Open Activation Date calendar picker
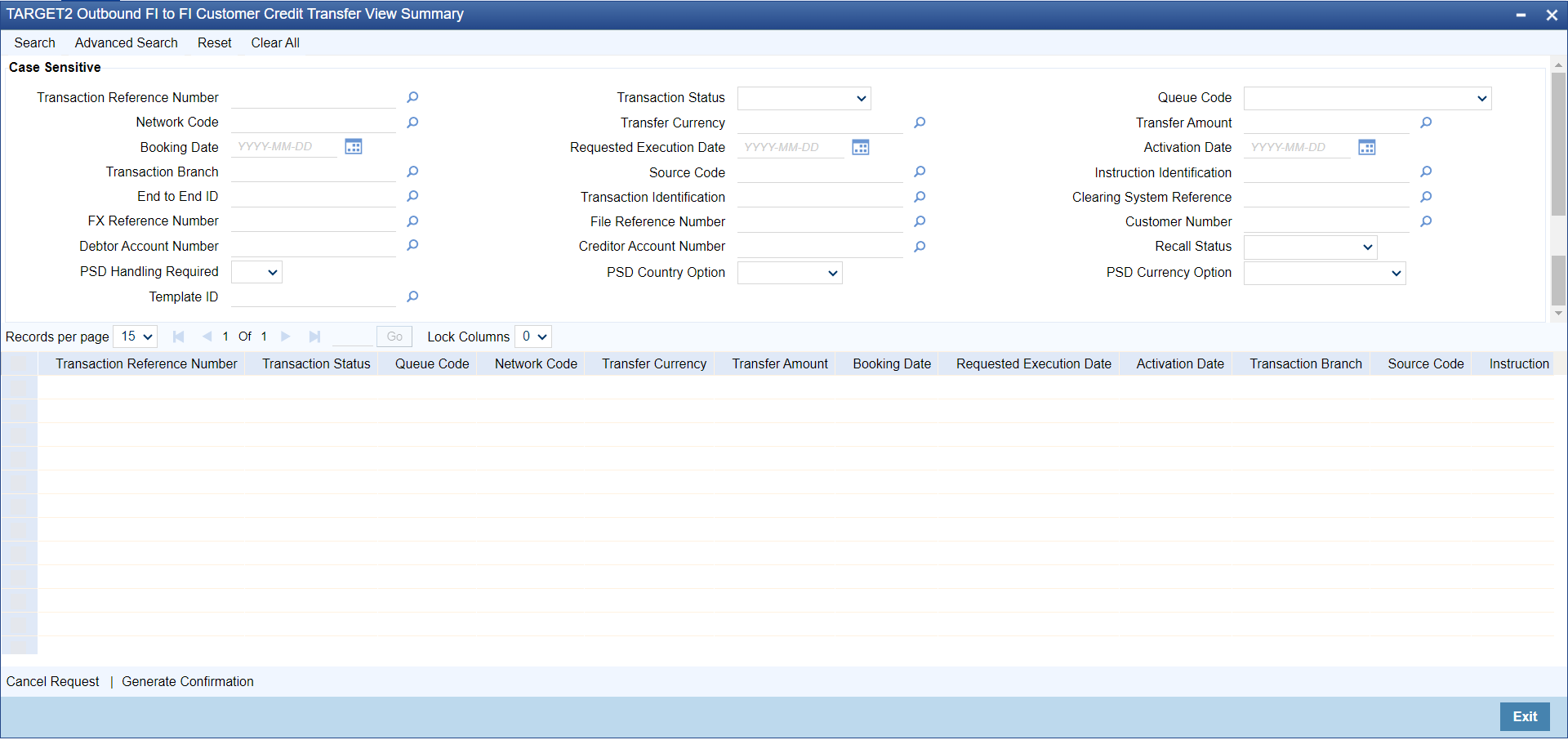Image resolution: width=1568 pixels, height=740 pixels. click(1367, 147)
